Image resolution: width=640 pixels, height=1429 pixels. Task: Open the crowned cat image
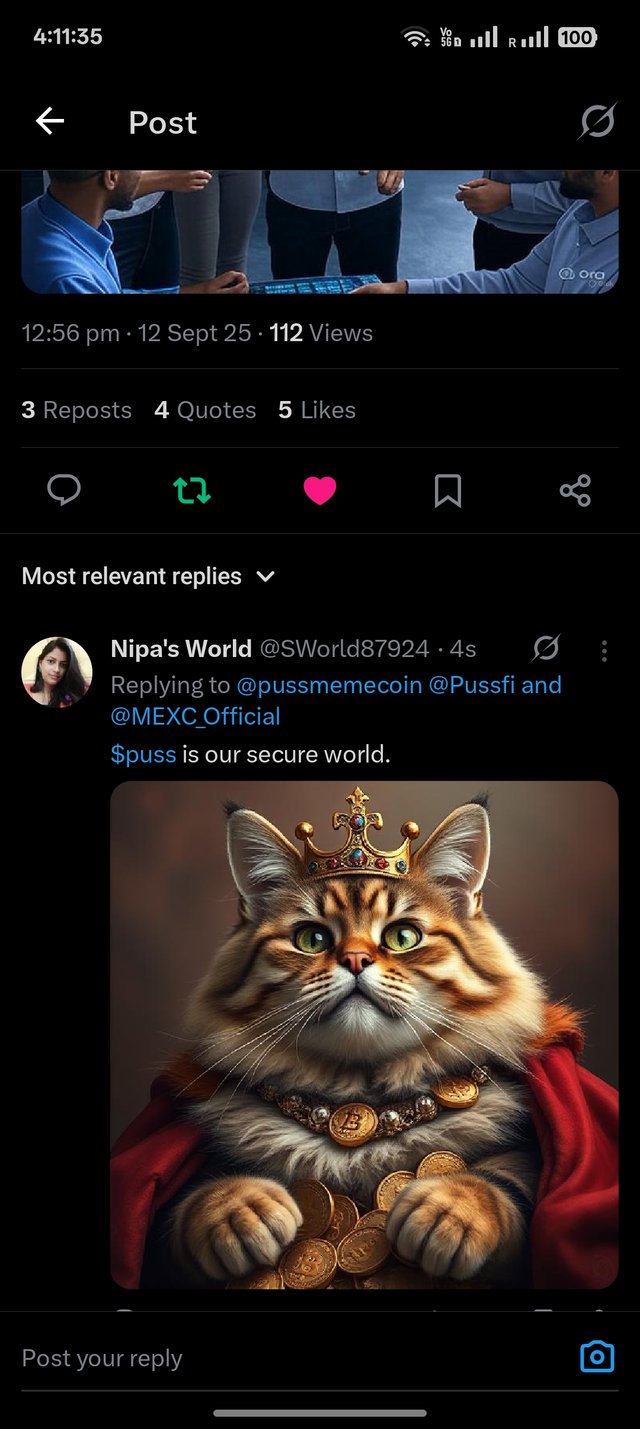pos(364,1034)
